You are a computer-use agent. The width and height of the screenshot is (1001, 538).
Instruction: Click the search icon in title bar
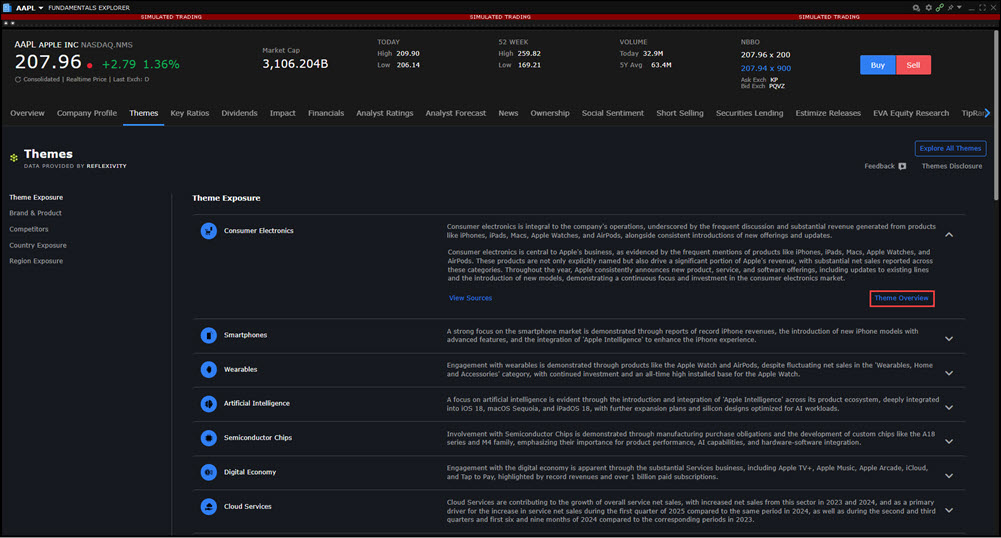pyautogui.click(x=916, y=8)
